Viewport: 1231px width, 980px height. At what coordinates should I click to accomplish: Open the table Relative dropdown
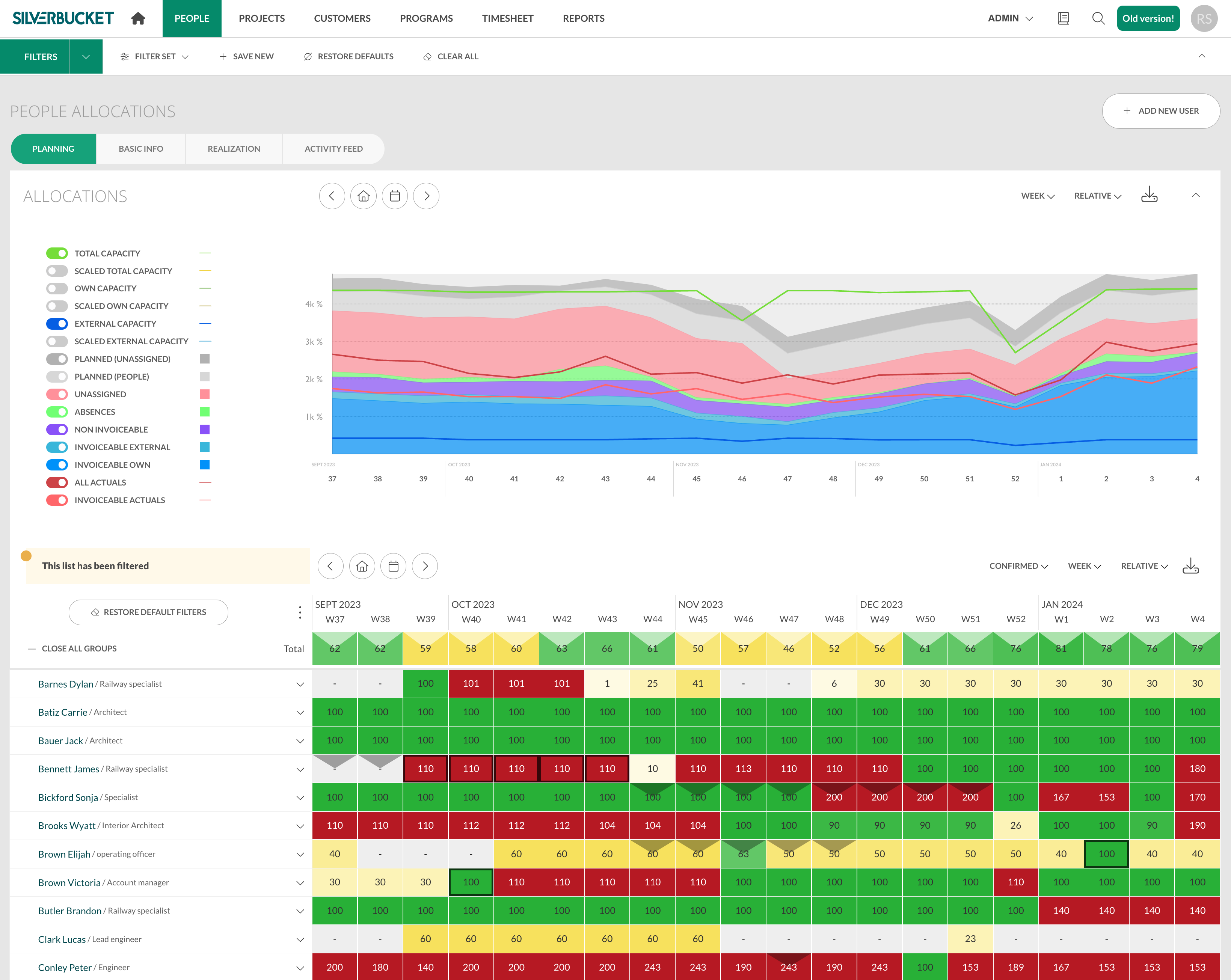pos(1144,565)
